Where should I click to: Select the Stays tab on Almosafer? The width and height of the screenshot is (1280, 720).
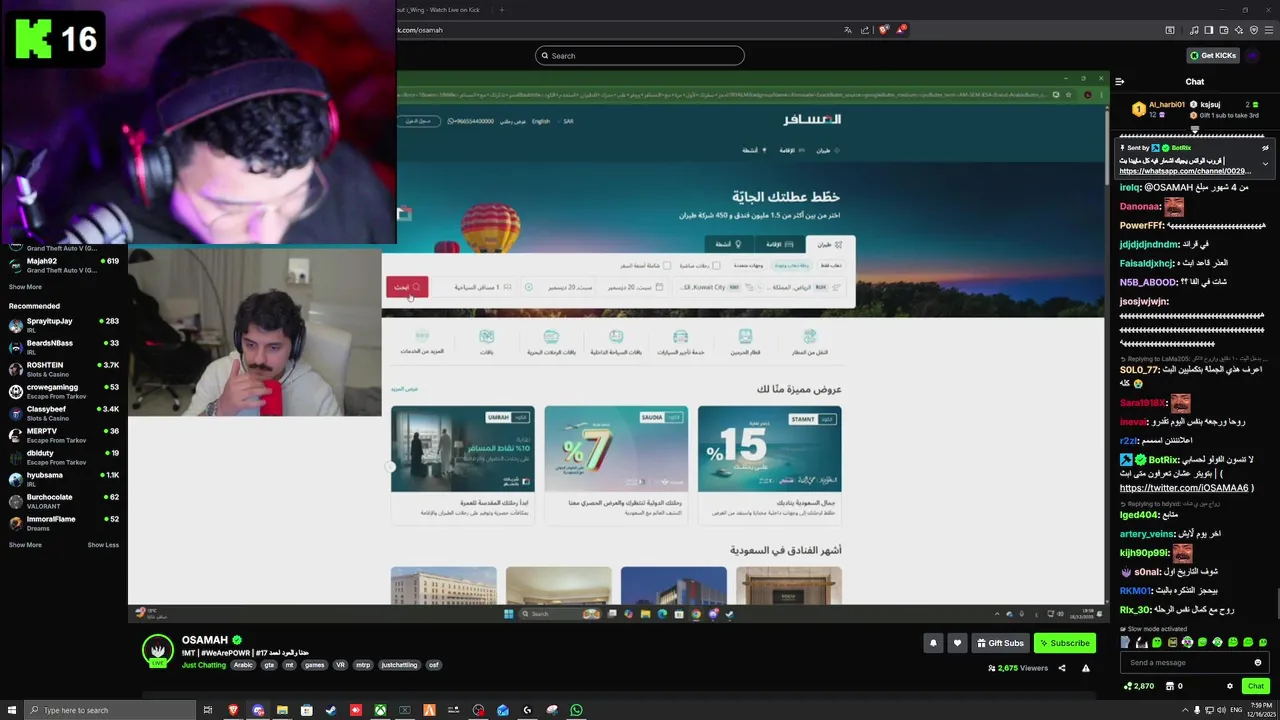pos(780,244)
